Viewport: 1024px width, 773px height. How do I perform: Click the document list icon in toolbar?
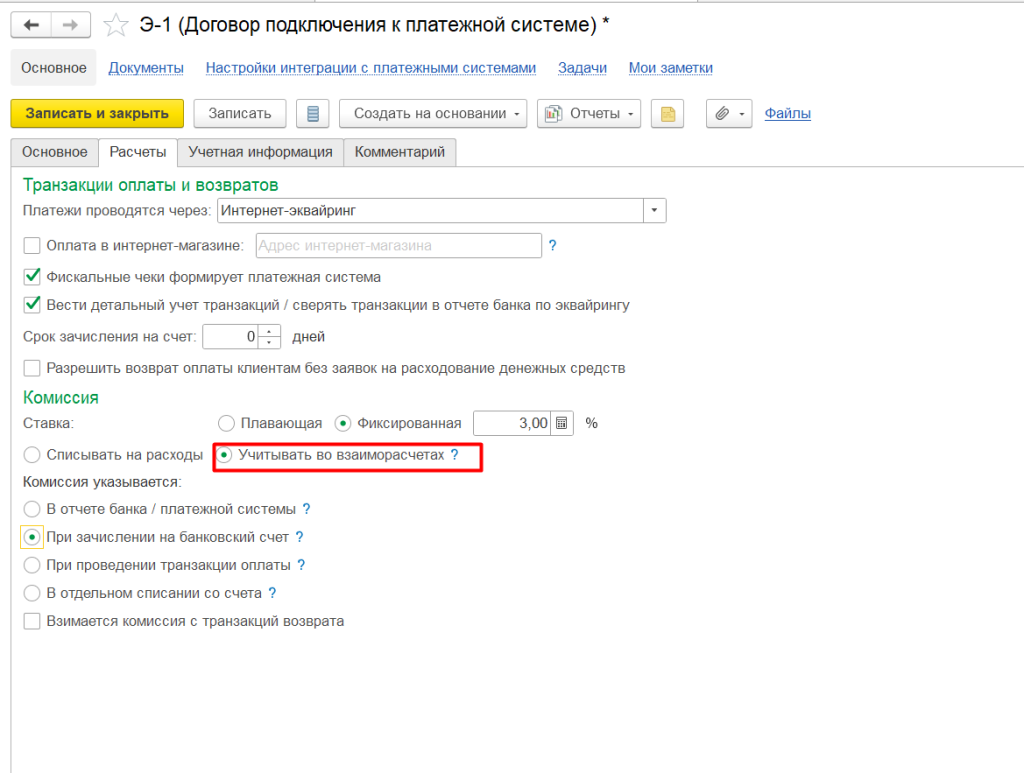[x=313, y=113]
